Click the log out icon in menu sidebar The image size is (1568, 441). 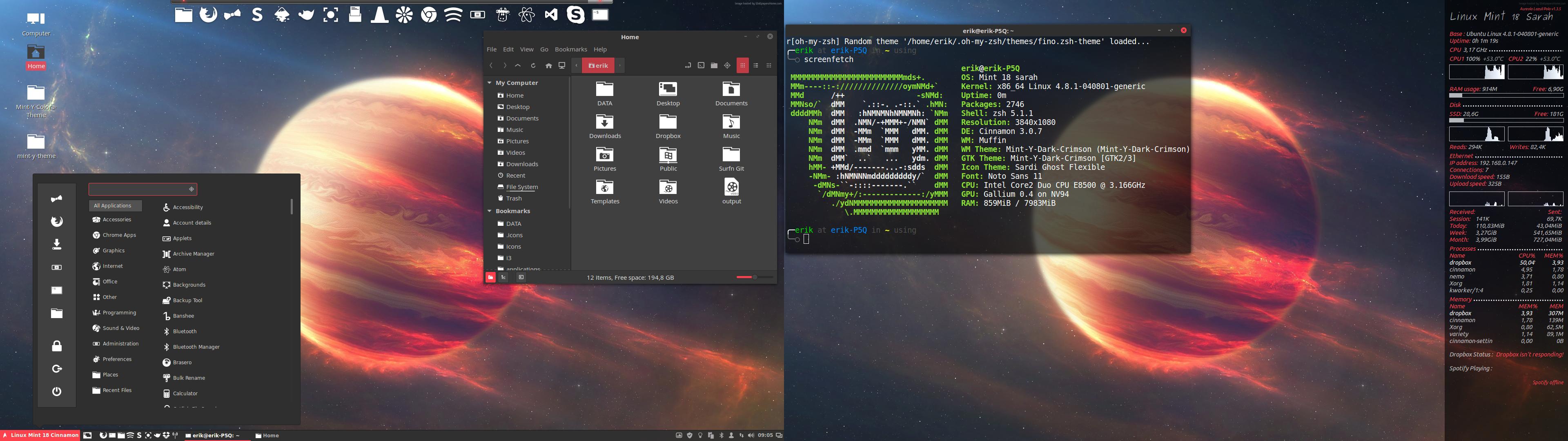pos(57,368)
